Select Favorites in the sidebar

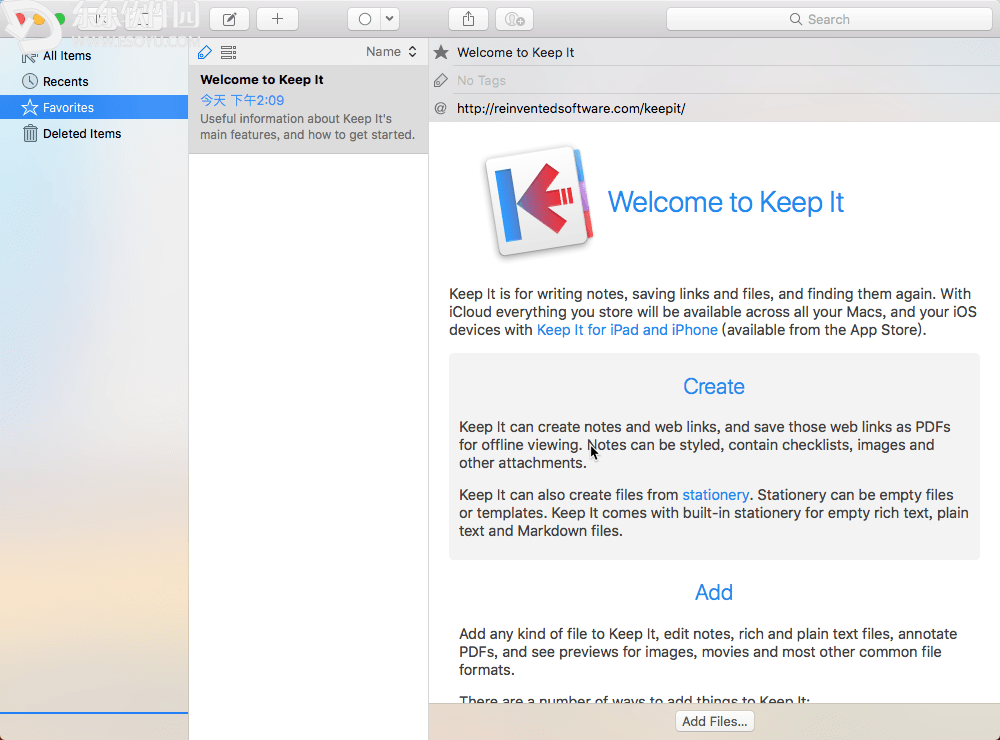(x=94, y=107)
